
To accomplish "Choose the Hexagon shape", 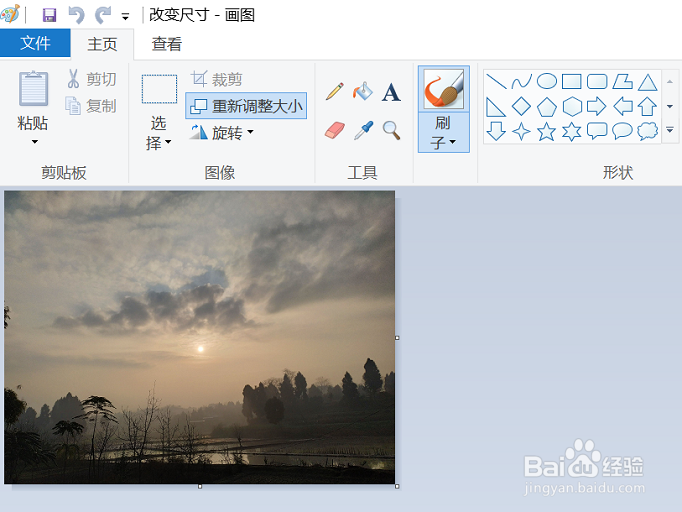I will click(x=572, y=107).
